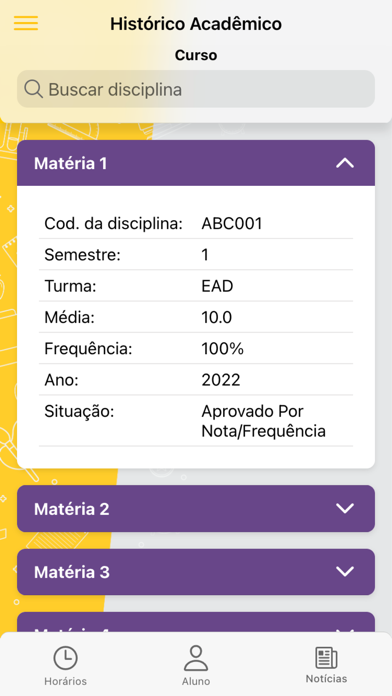
Task: Open the Notícias newspaper icon
Action: pyautogui.click(x=326, y=657)
